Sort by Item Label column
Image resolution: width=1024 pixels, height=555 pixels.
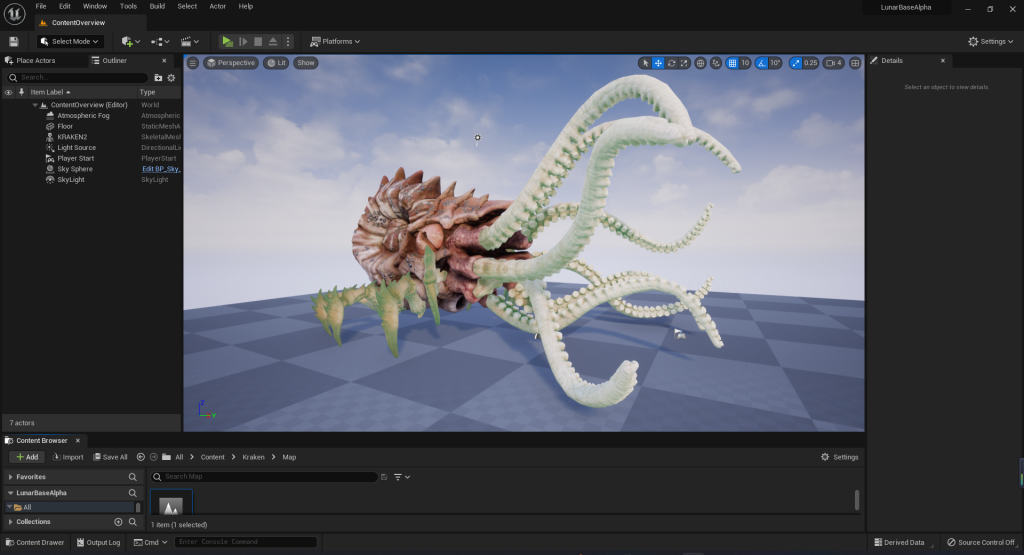pos(50,92)
